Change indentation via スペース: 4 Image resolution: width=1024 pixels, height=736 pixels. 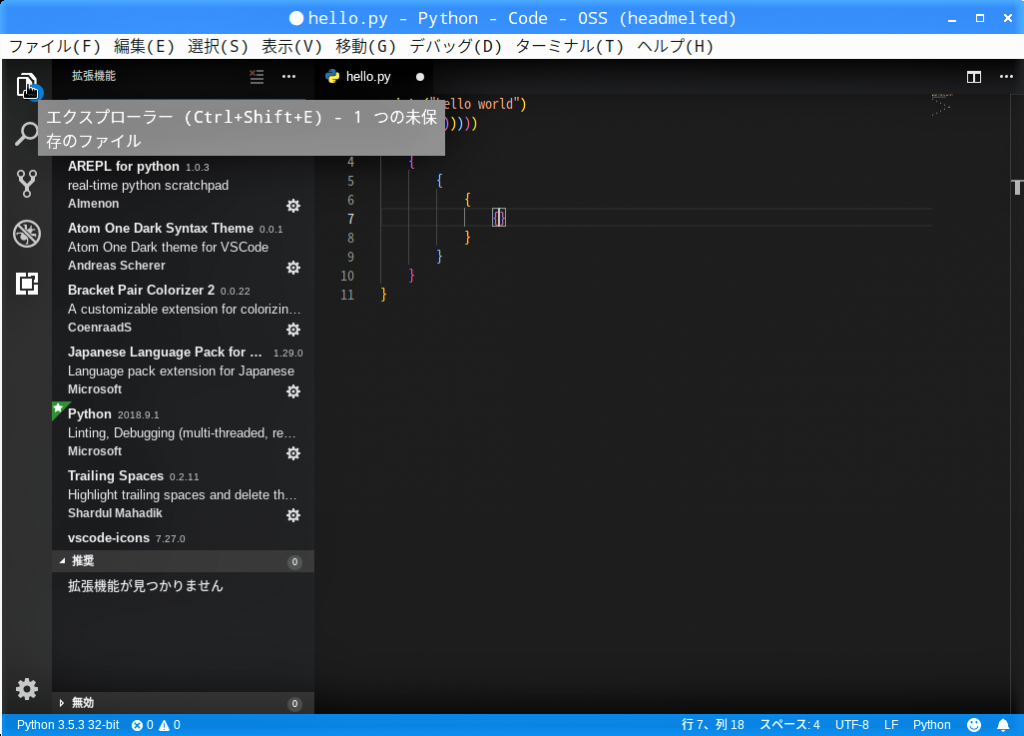[790, 725]
